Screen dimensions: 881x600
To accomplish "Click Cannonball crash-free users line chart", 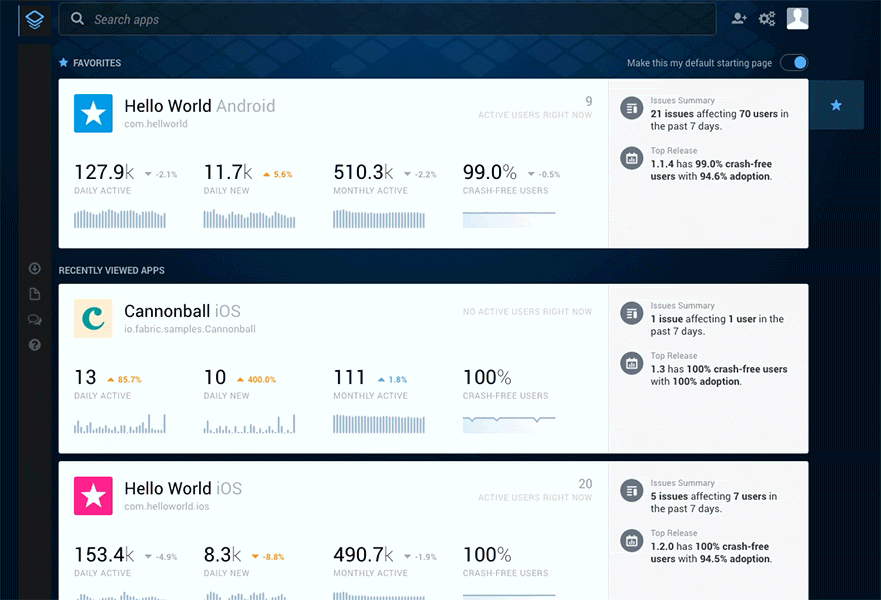I will (509, 424).
